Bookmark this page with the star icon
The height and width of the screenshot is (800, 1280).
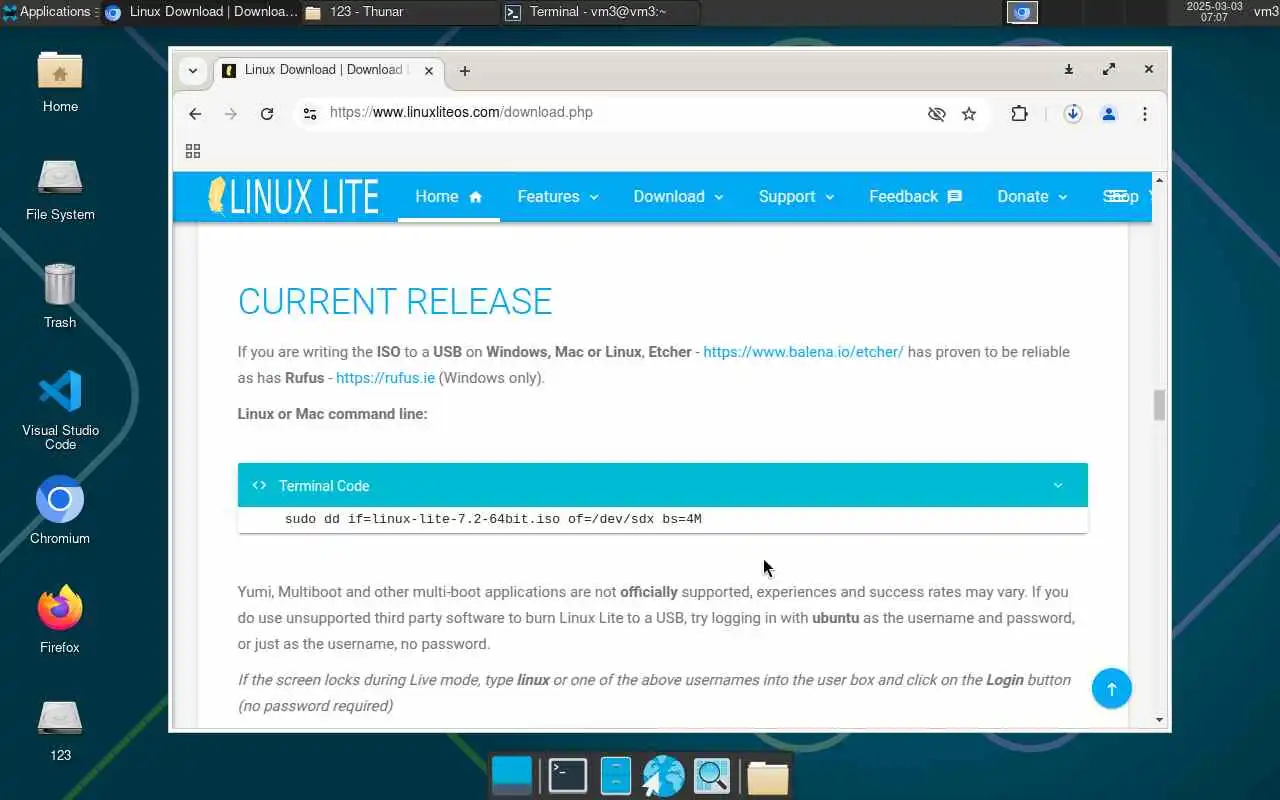pos(969,114)
